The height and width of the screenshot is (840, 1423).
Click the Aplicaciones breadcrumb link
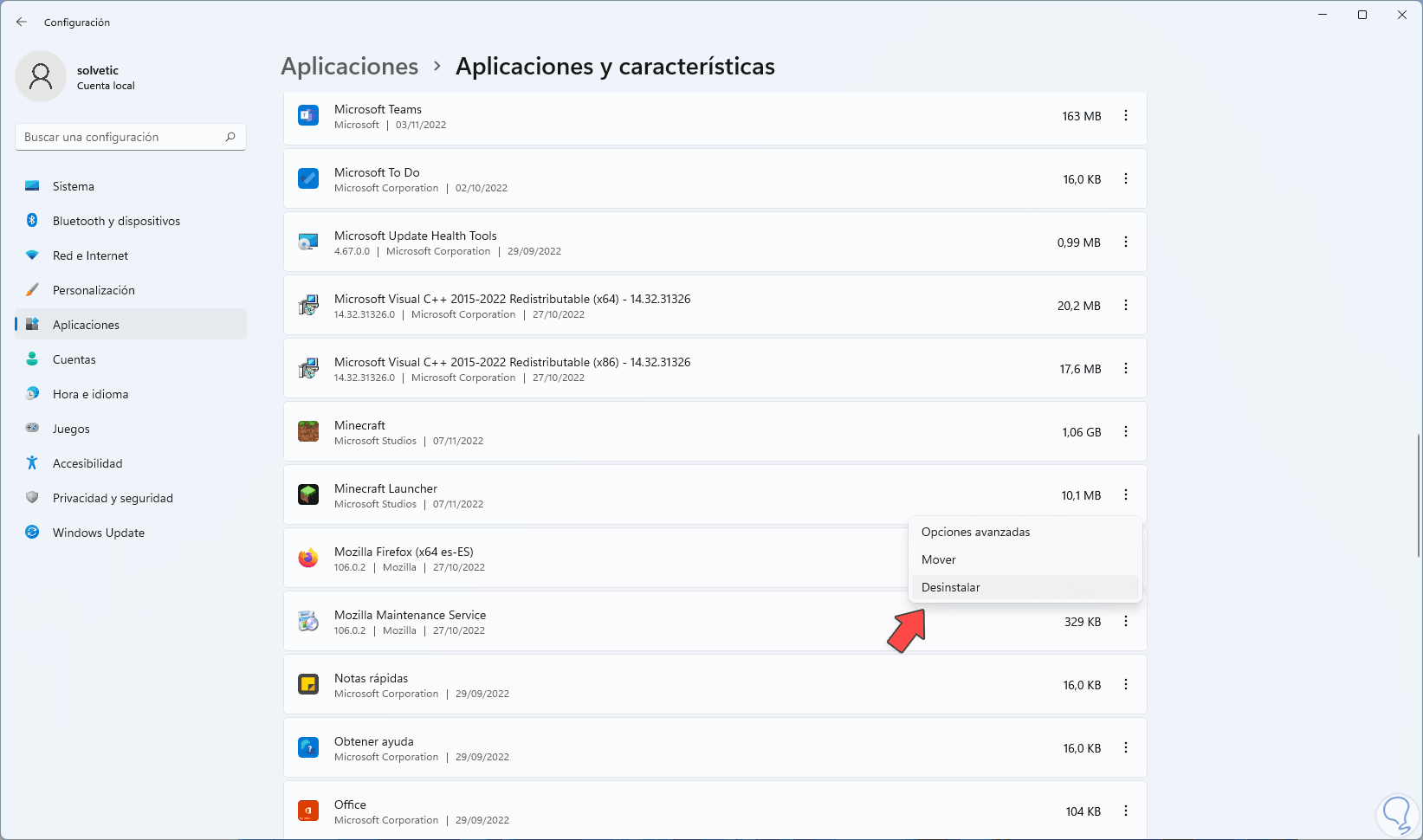(x=350, y=67)
